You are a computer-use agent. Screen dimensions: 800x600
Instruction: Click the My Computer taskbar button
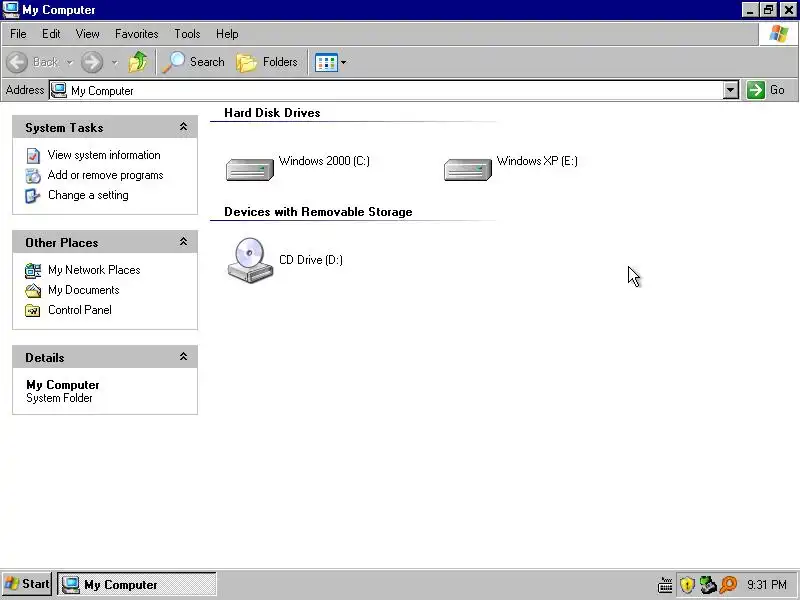pos(136,585)
